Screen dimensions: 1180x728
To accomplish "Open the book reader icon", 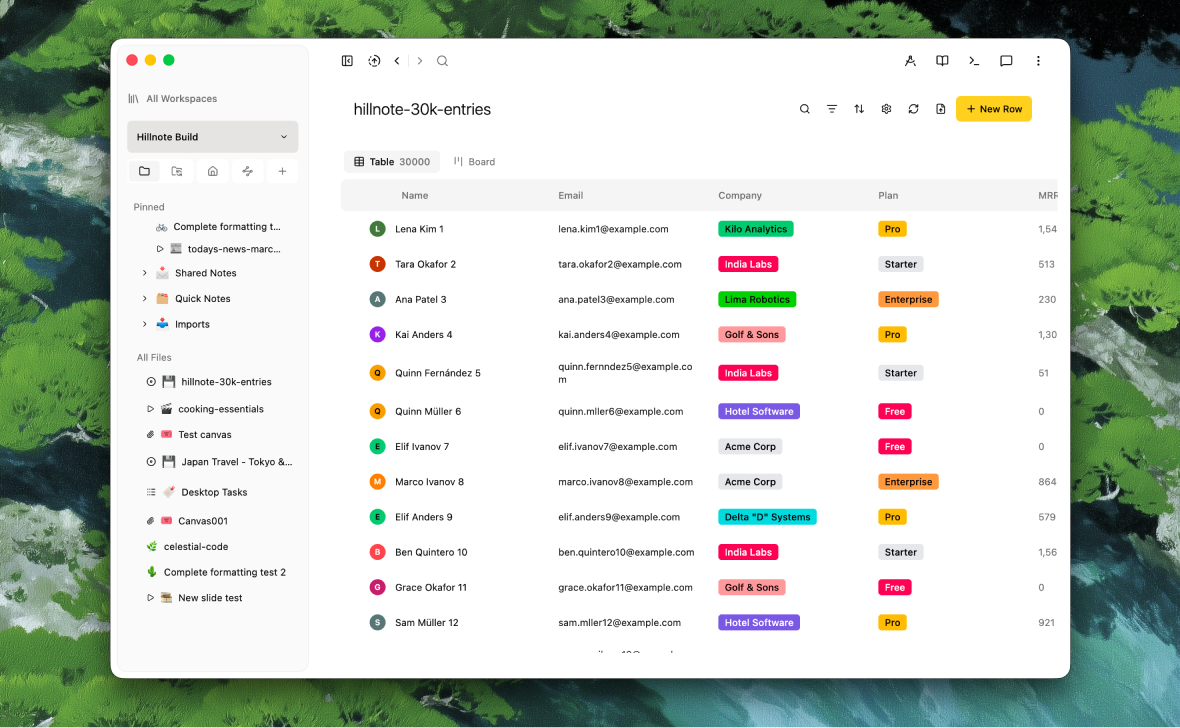I will pyautogui.click(x=941, y=61).
